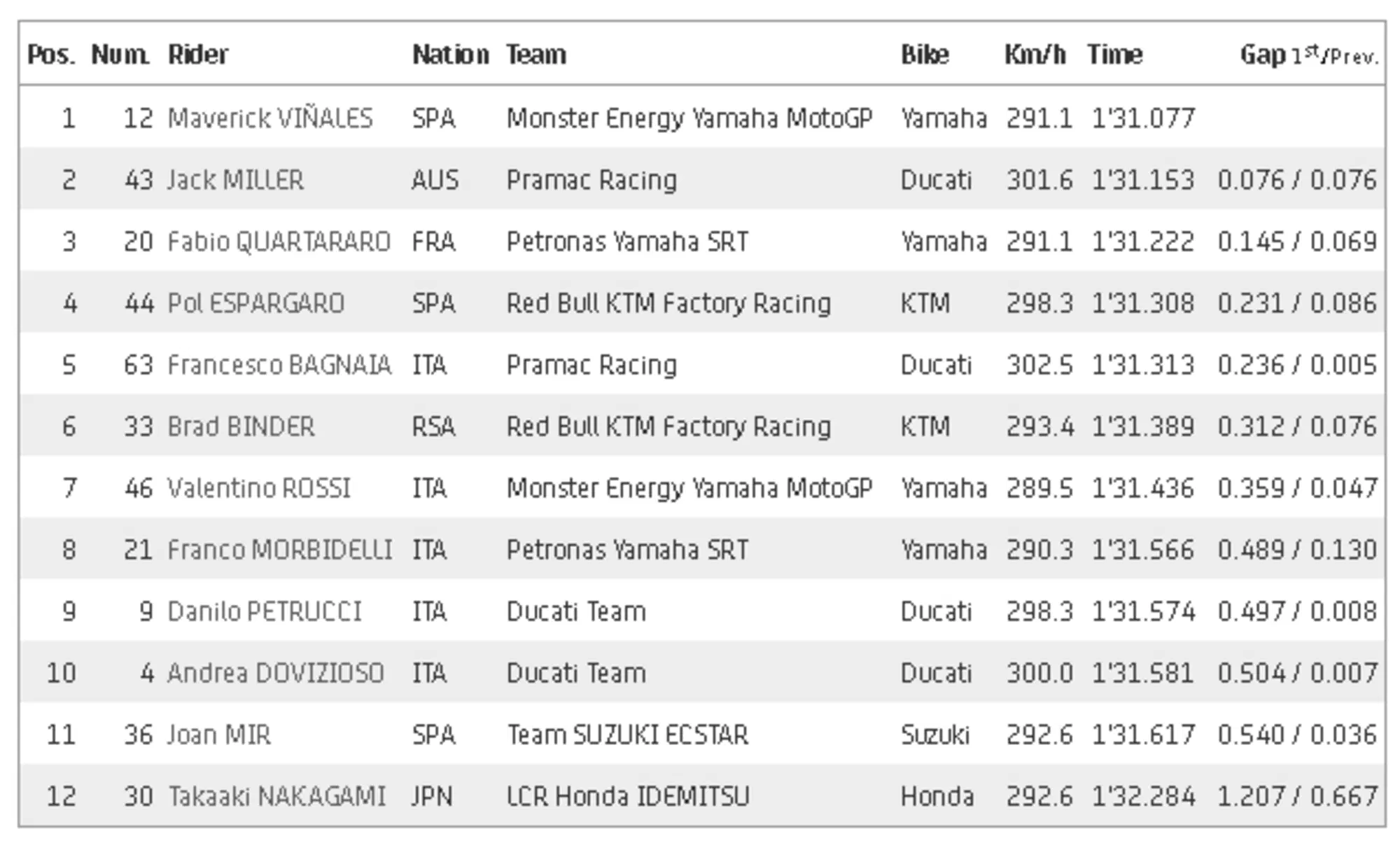Viewport: 1400px width, 841px height.
Task: Select Joan MIR in the table
Action: (218, 735)
